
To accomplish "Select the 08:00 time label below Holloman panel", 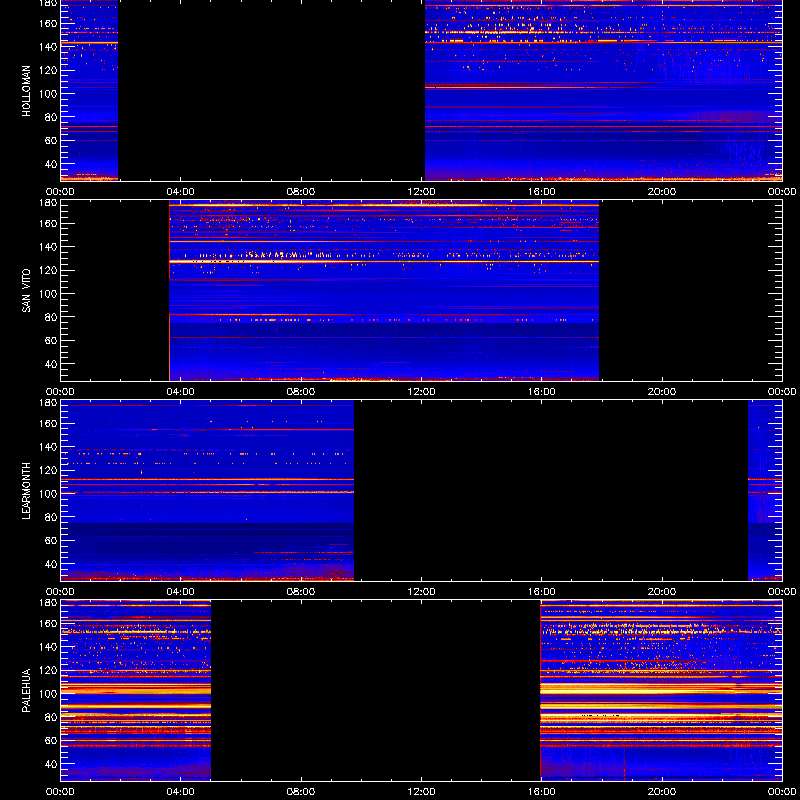I will click(301, 192).
